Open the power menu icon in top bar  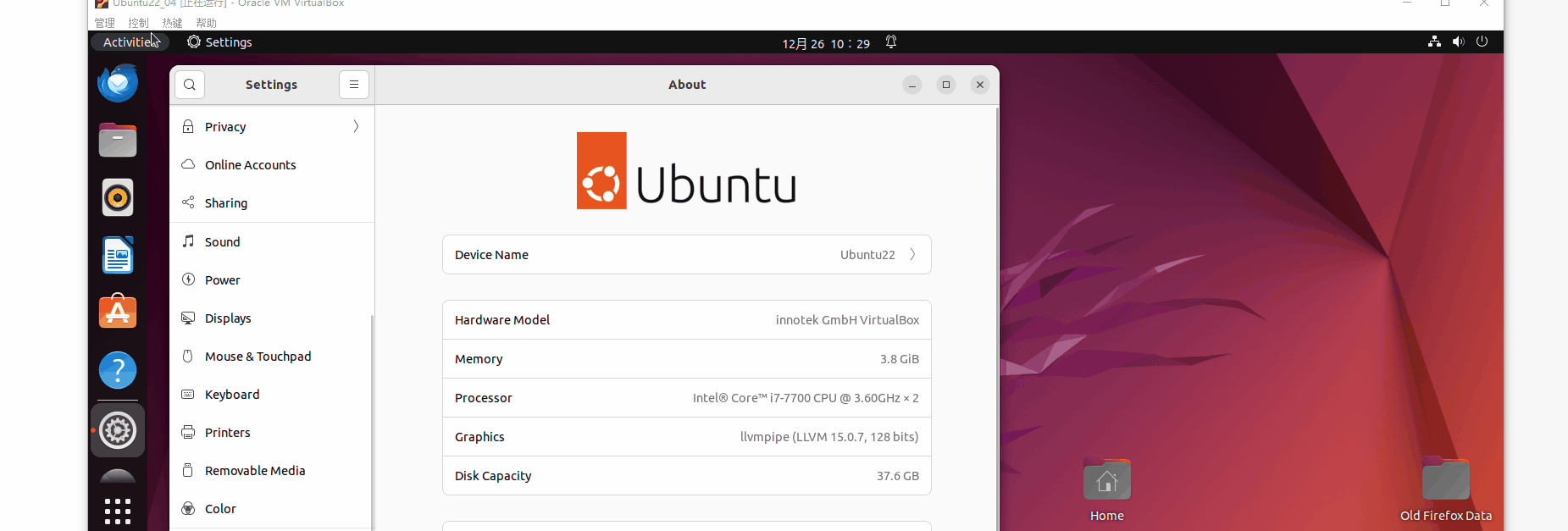pos(1482,41)
